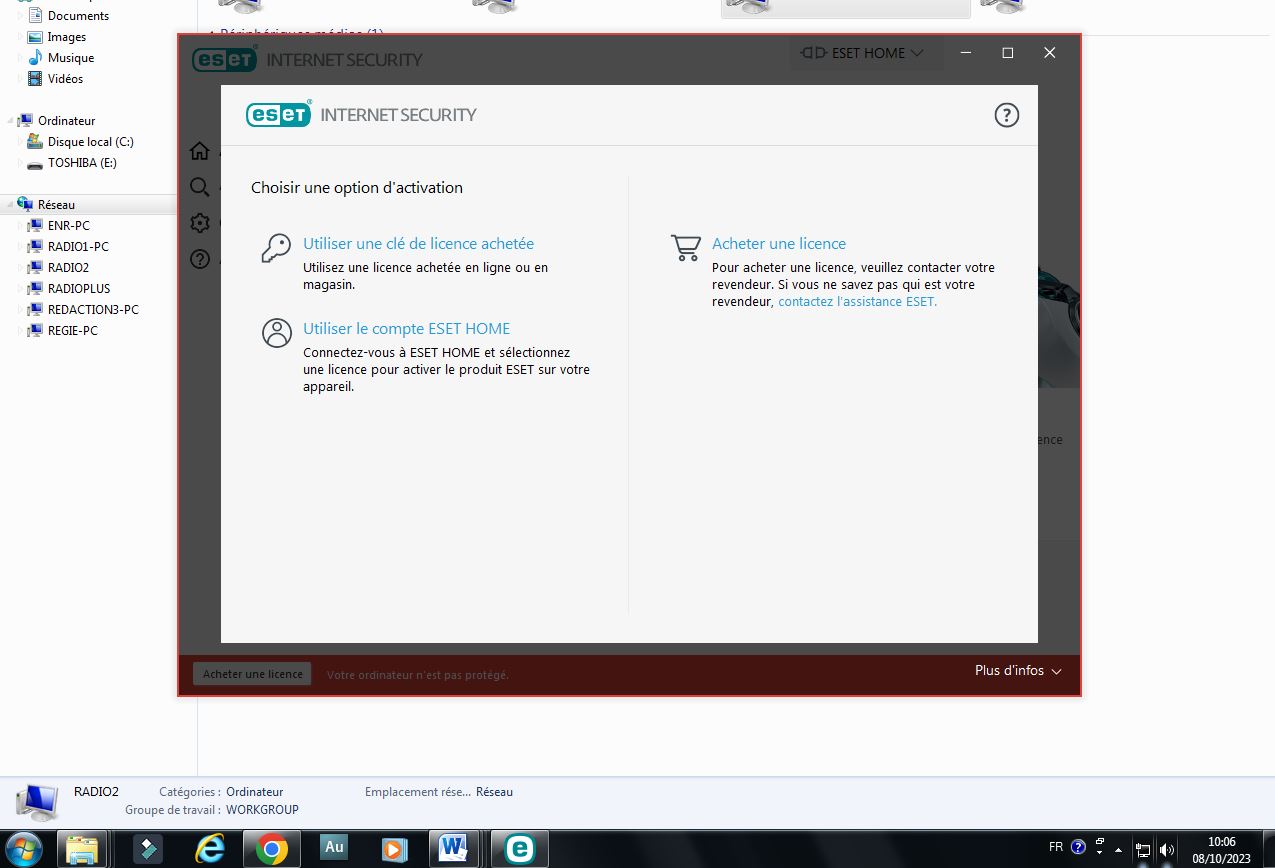Select RADIO1-PC network computer
This screenshot has height=868, width=1275.
[78, 247]
